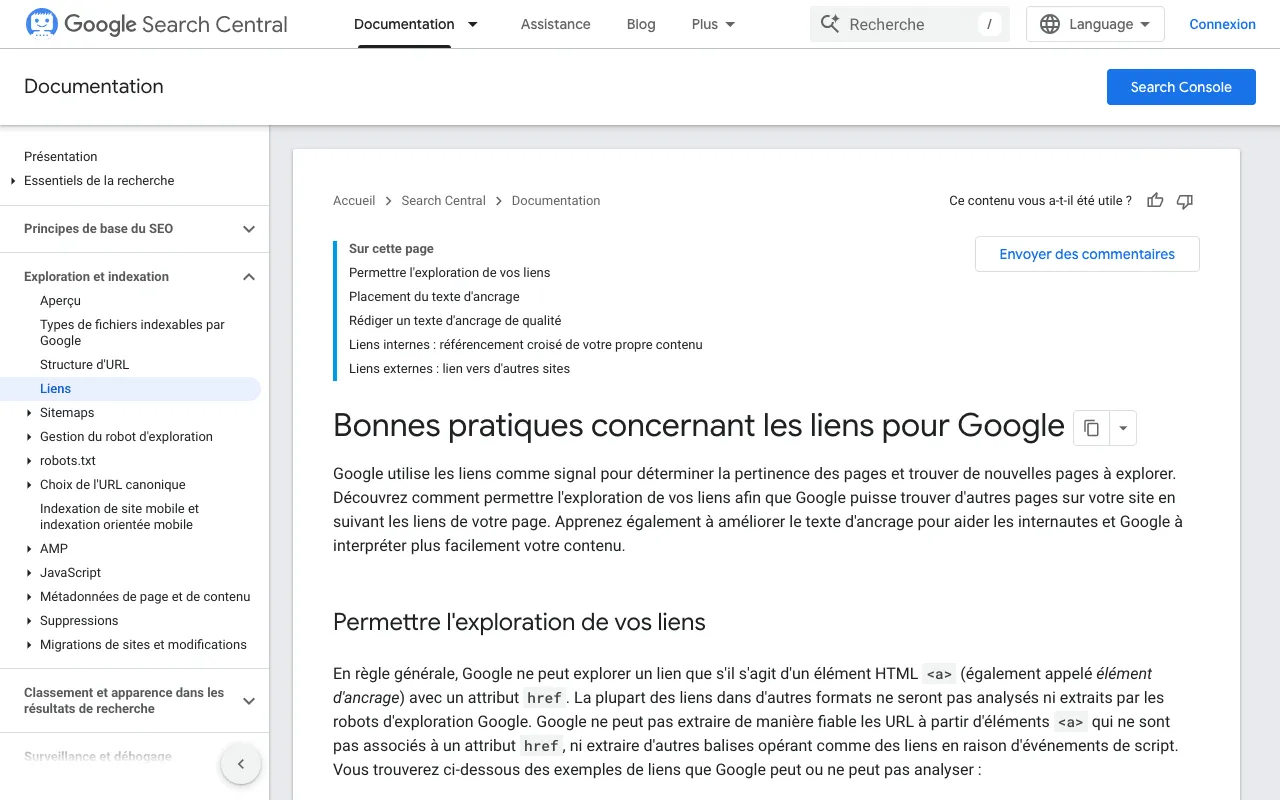Jump to Liens externes section link
The height and width of the screenshot is (800, 1280).
(x=459, y=369)
